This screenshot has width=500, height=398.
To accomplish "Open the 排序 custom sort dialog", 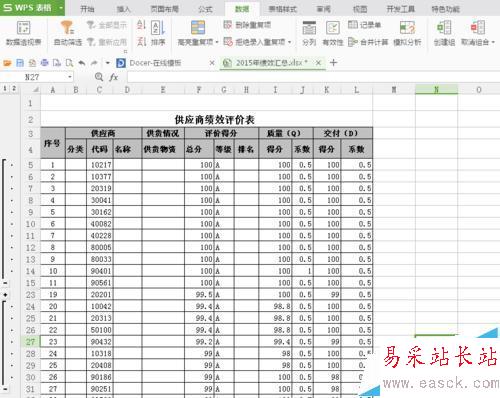I will tap(158, 33).
